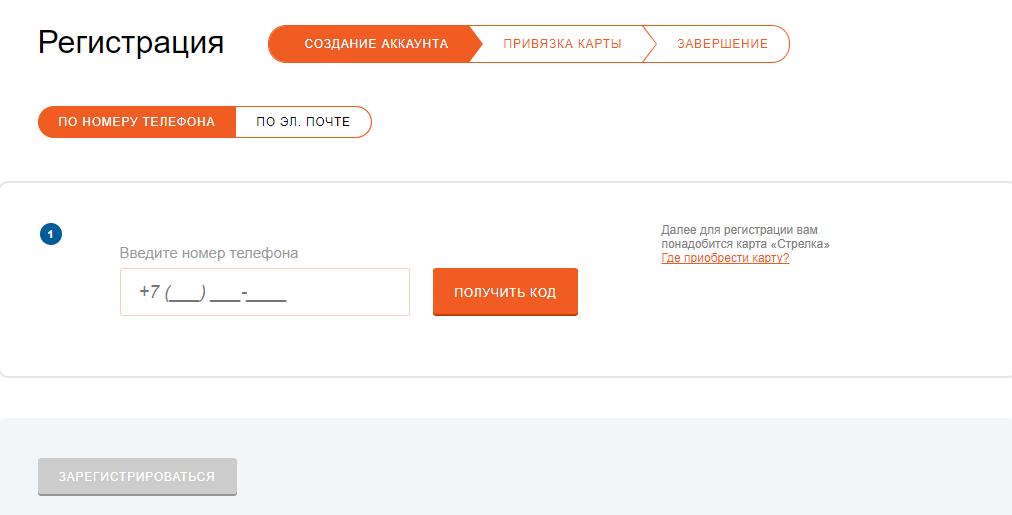Screen dimensions: 1012x515
Task: Go to the Привязка карты step
Action: click(x=562, y=44)
